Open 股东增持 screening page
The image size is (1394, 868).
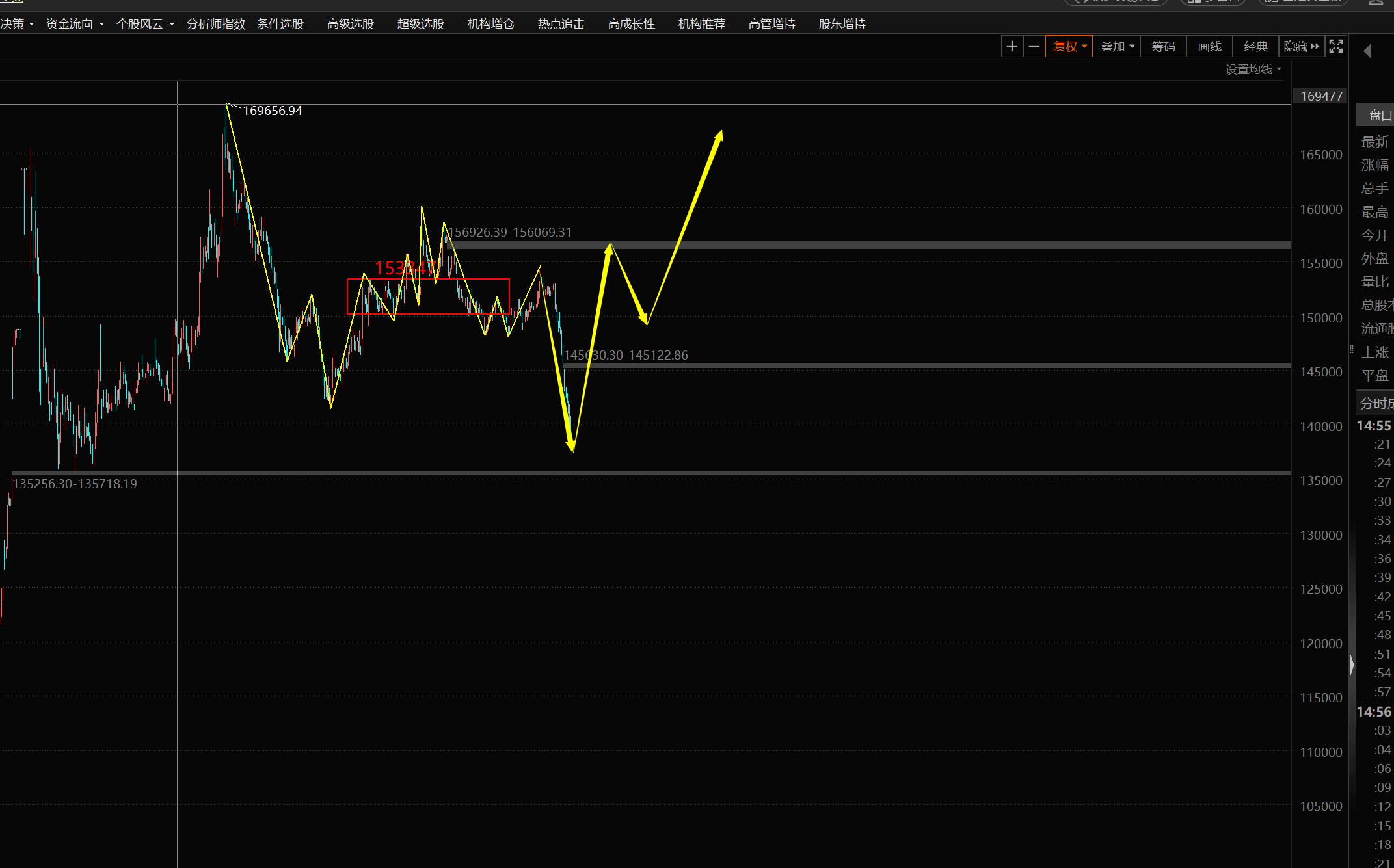coord(842,24)
